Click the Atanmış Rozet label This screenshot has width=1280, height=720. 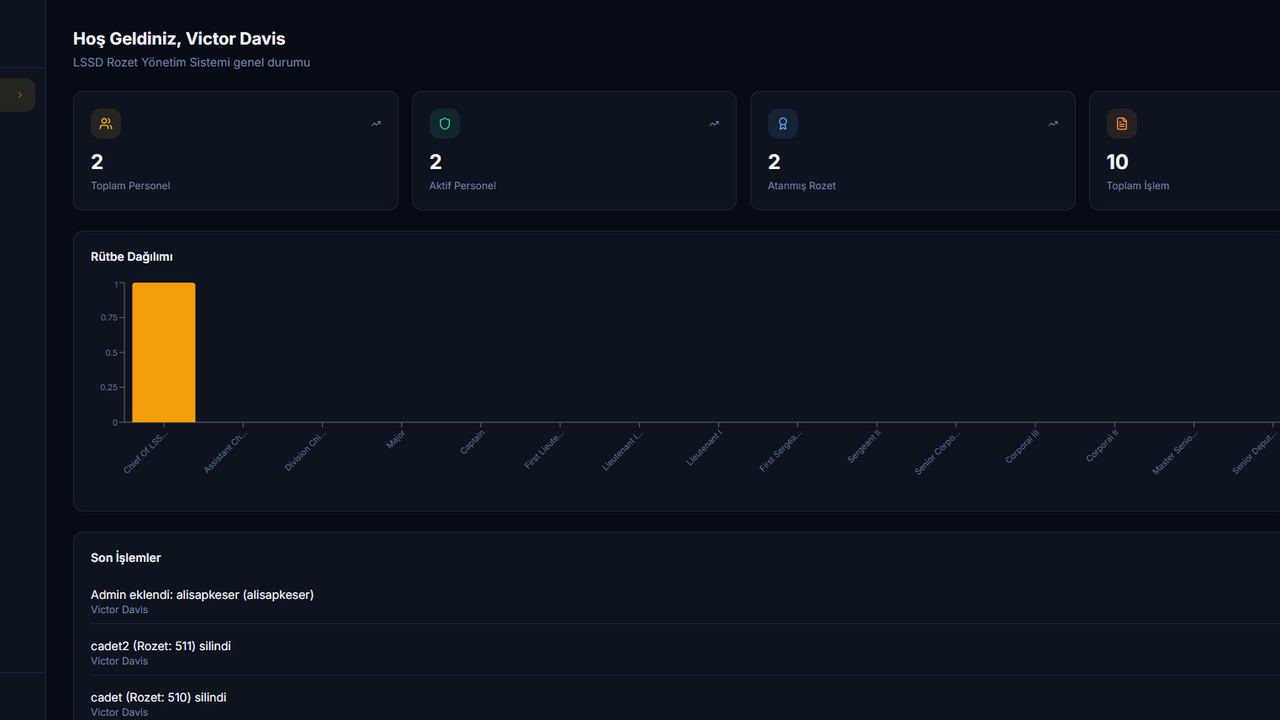coord(802,186)
